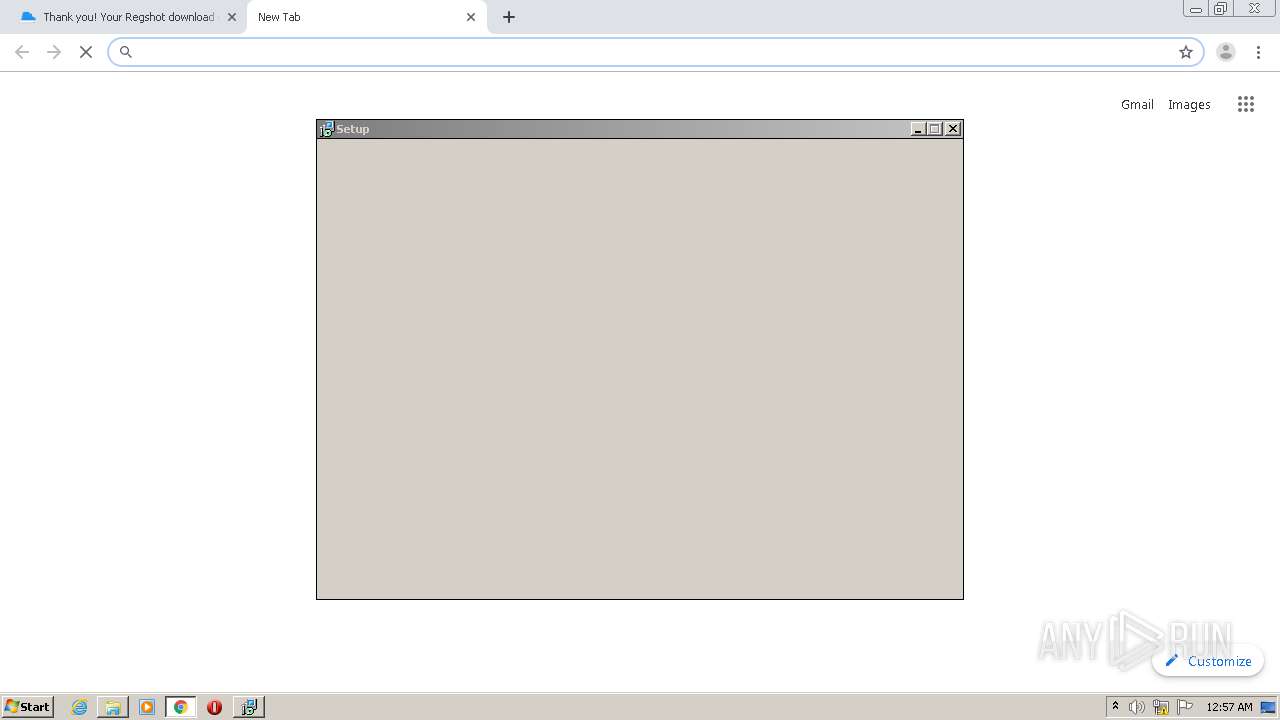1280x720 pixels.
Task: Go back to previous page
Action: (x=22, y=52)
